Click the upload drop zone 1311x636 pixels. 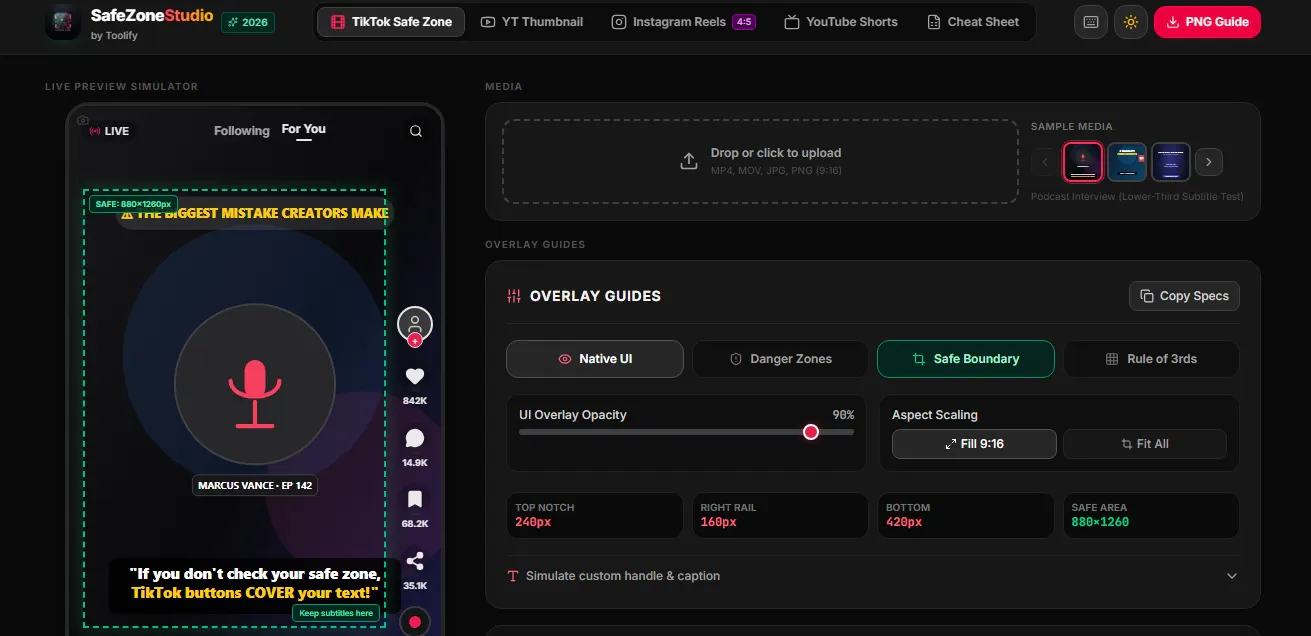(760, 161)
